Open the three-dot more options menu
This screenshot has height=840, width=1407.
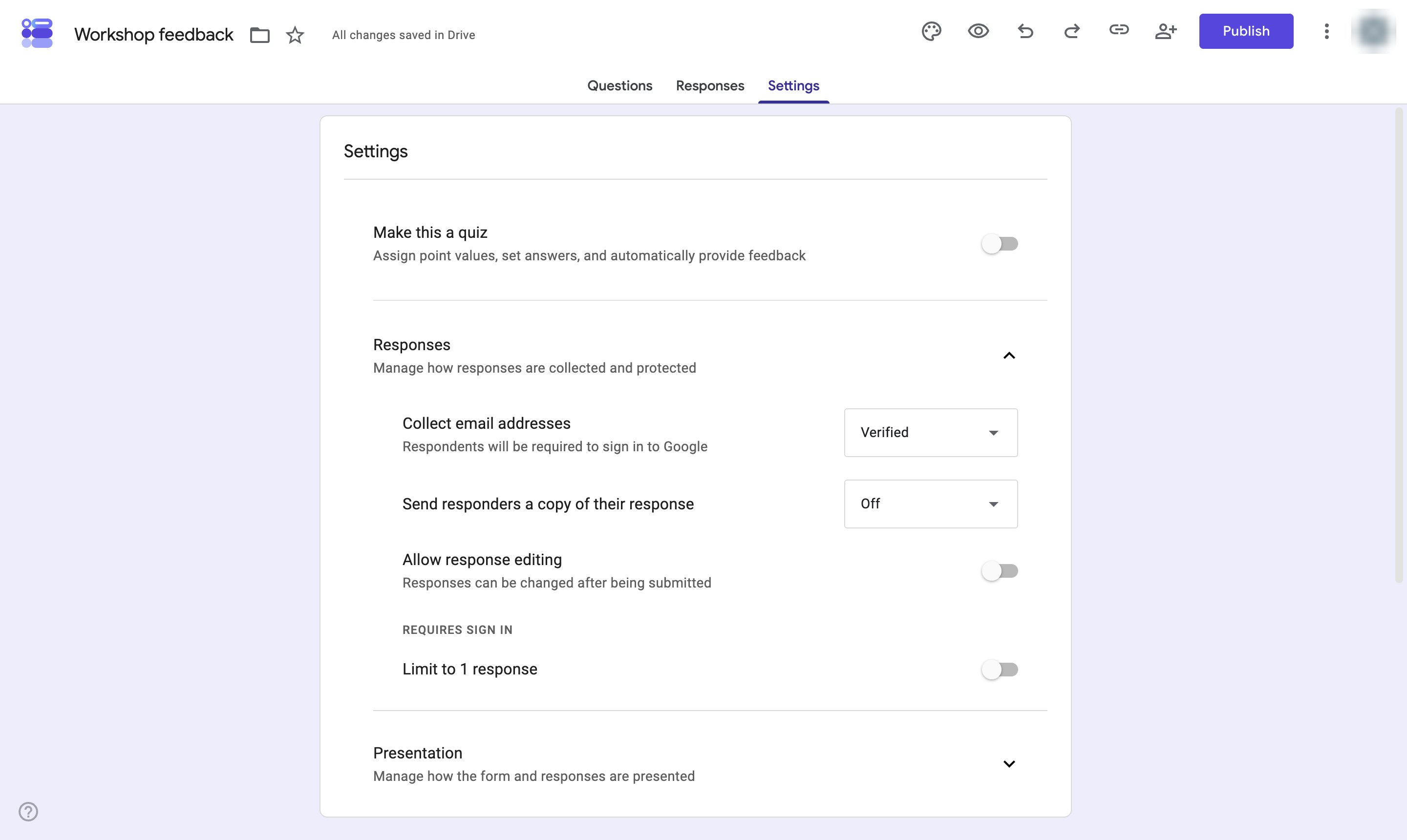click(x=1326, y=31)
